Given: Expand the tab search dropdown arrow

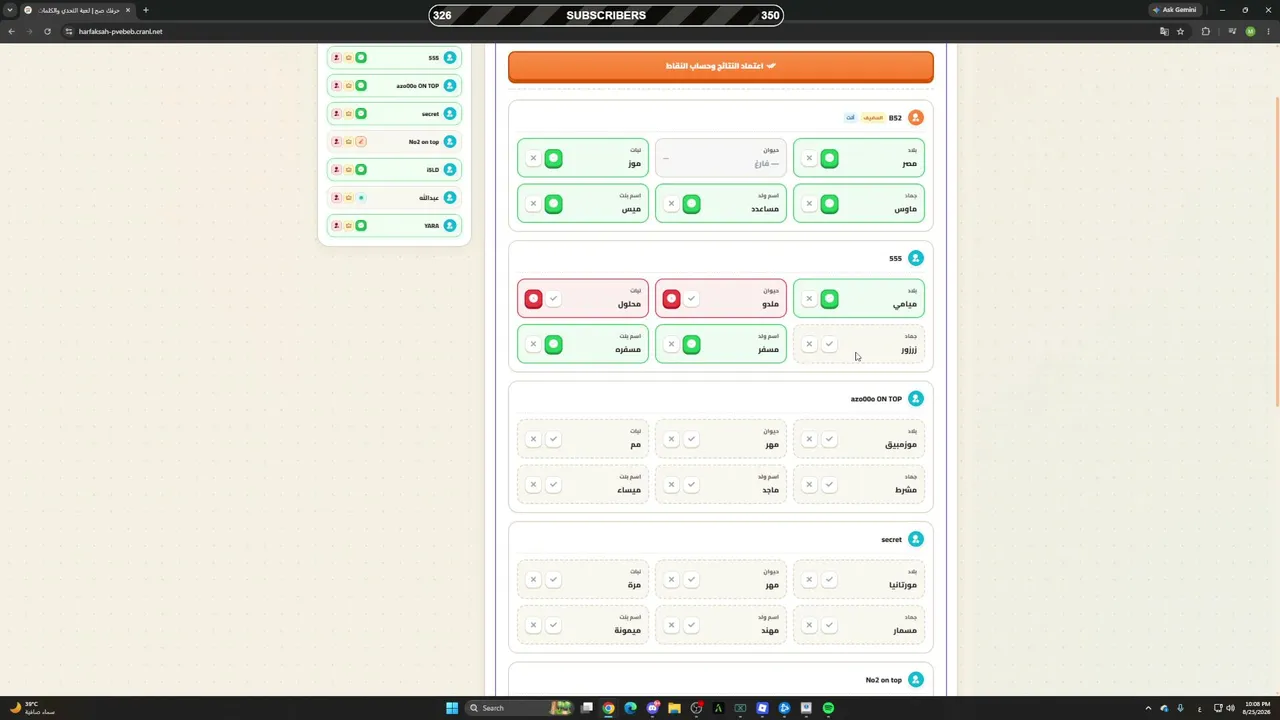Looking at the screenshot, I should [10, 10].
